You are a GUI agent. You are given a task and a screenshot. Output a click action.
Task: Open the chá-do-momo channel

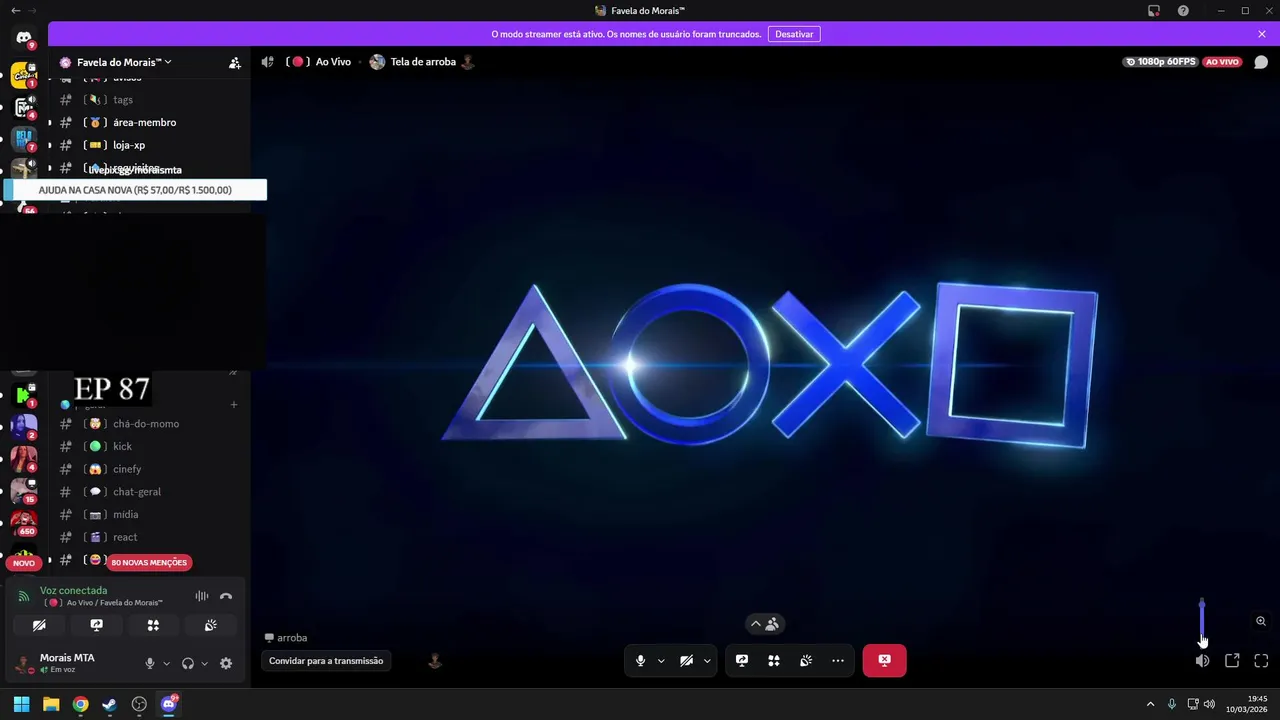tap(146, 424)
